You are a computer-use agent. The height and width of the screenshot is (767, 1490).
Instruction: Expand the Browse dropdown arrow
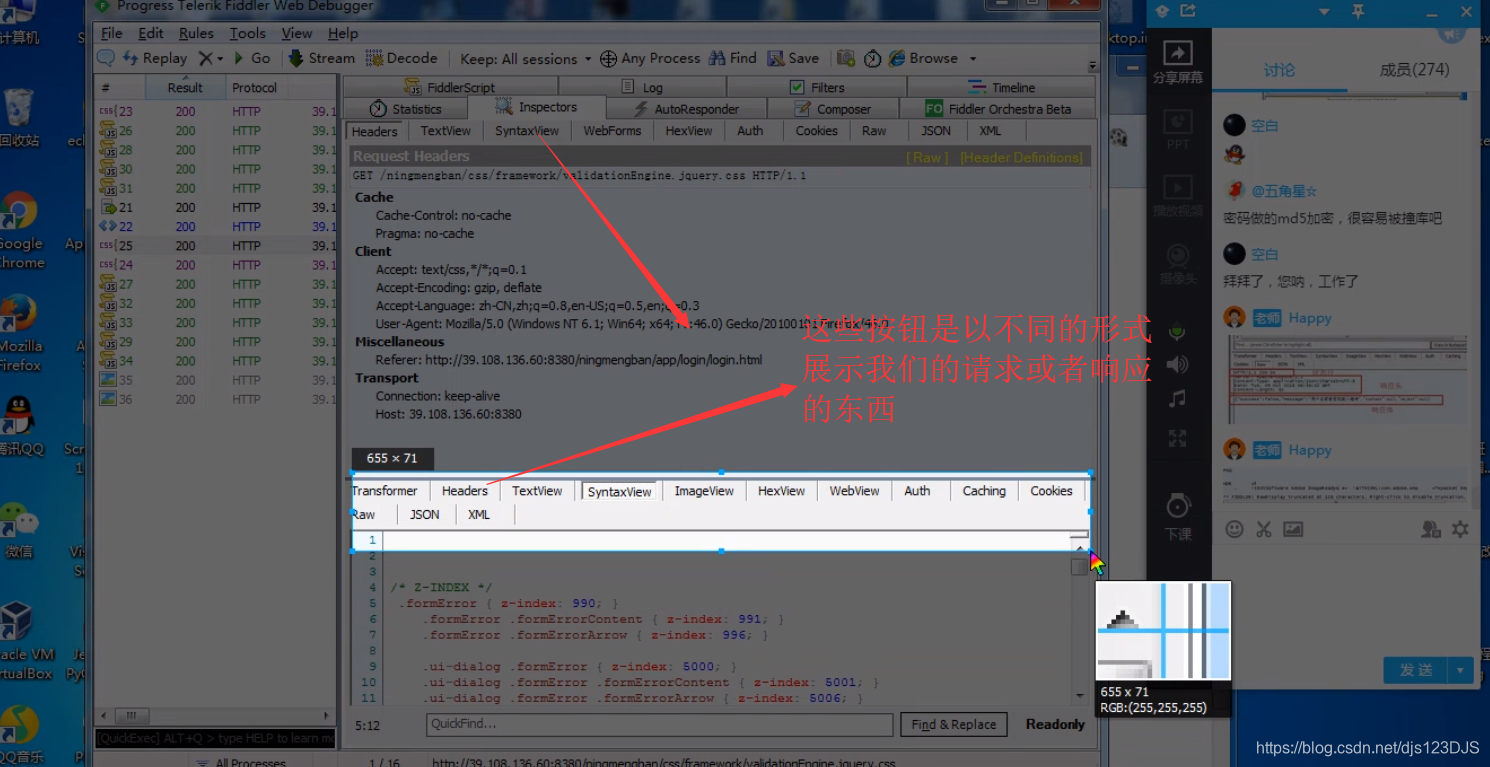[972, 59]
